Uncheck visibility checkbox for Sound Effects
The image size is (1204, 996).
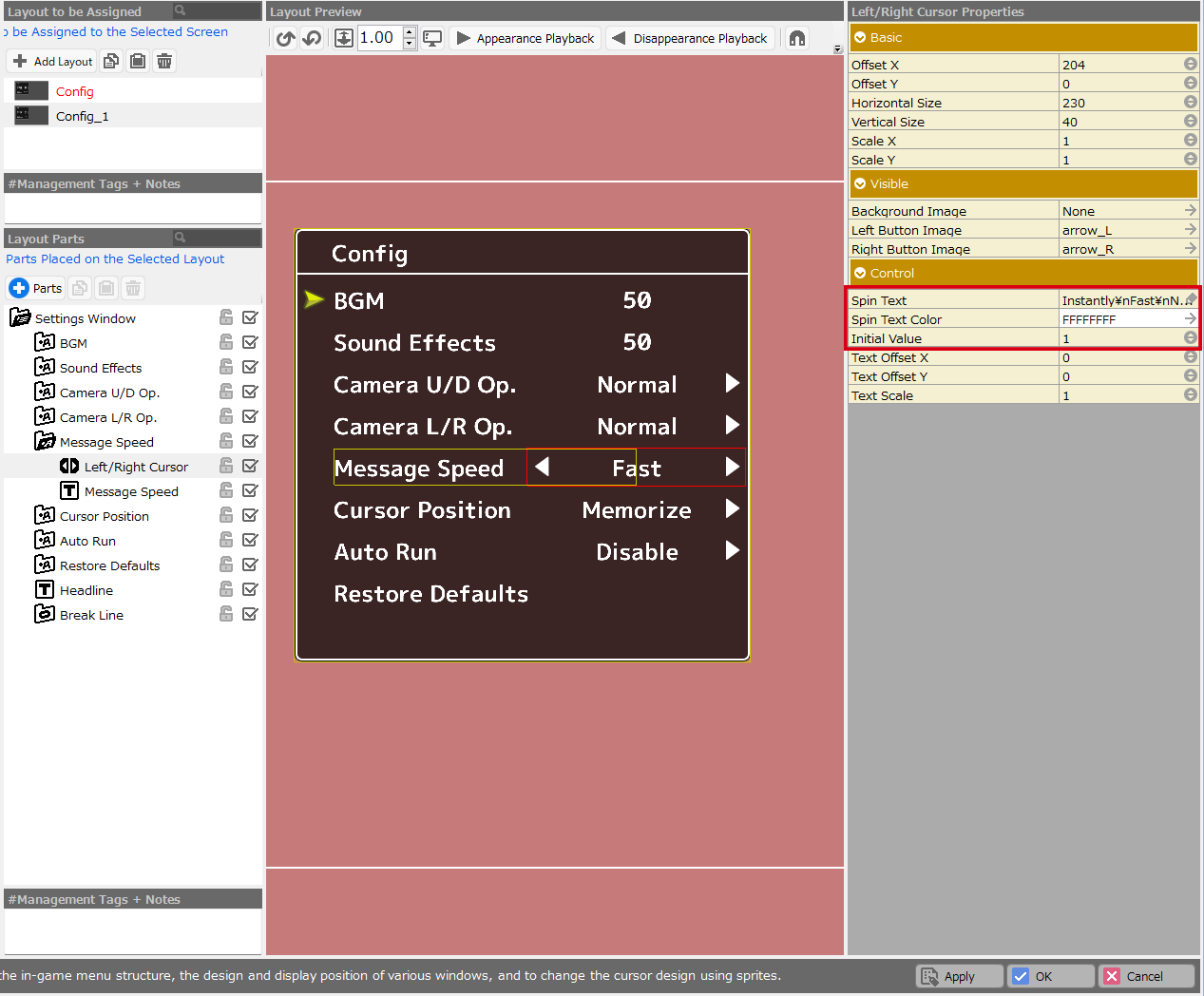[250, 367]
